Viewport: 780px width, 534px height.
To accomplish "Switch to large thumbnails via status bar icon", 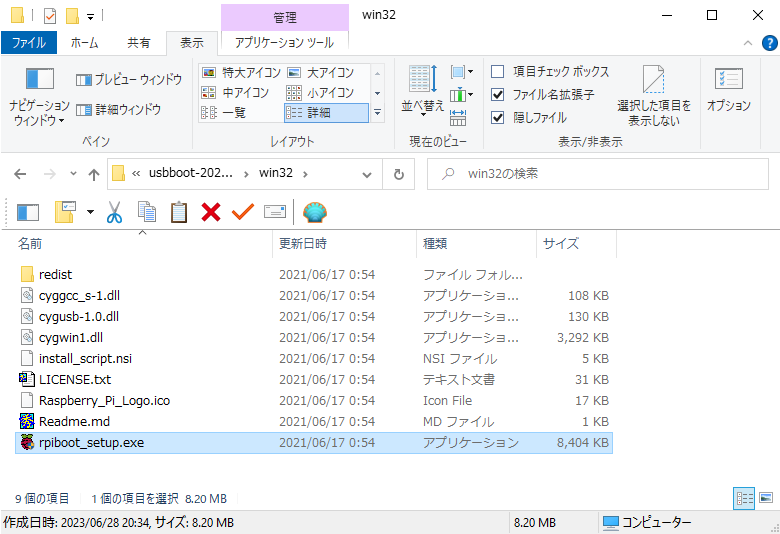I will (766, 498).
